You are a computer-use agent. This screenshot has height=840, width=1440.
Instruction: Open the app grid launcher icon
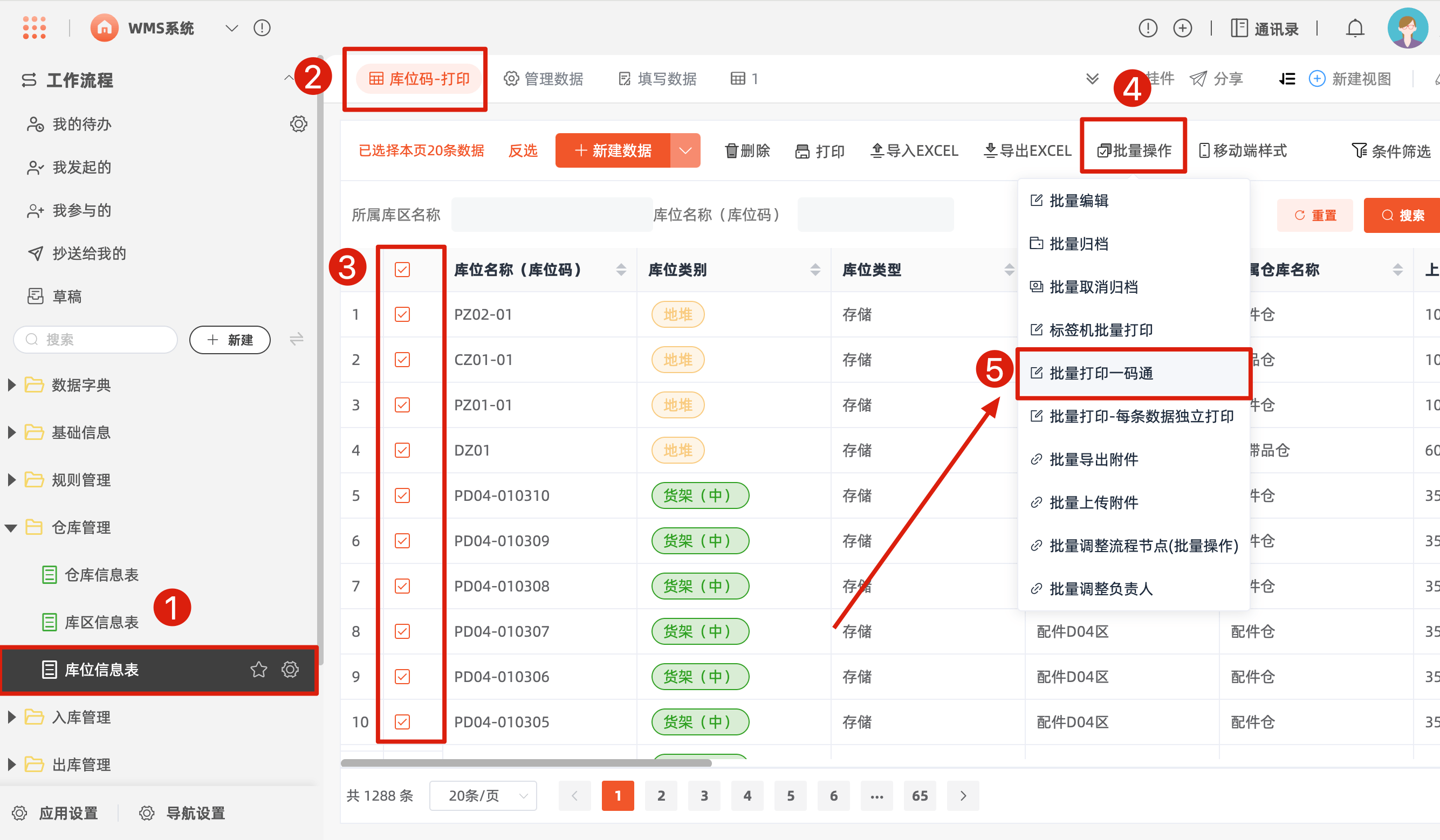[x=35, y=28]
